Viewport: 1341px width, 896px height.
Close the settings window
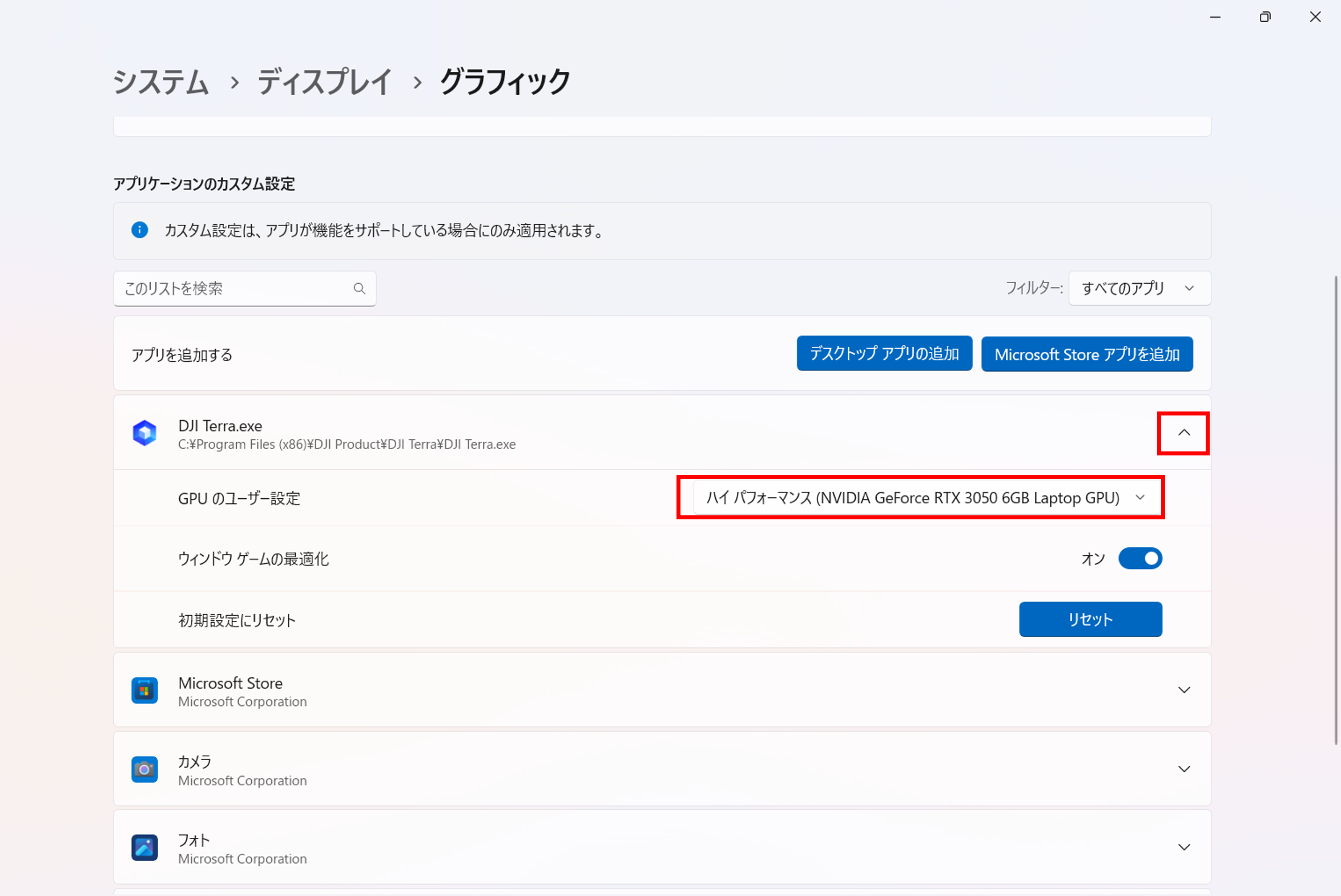click(x=1315, y=17)
